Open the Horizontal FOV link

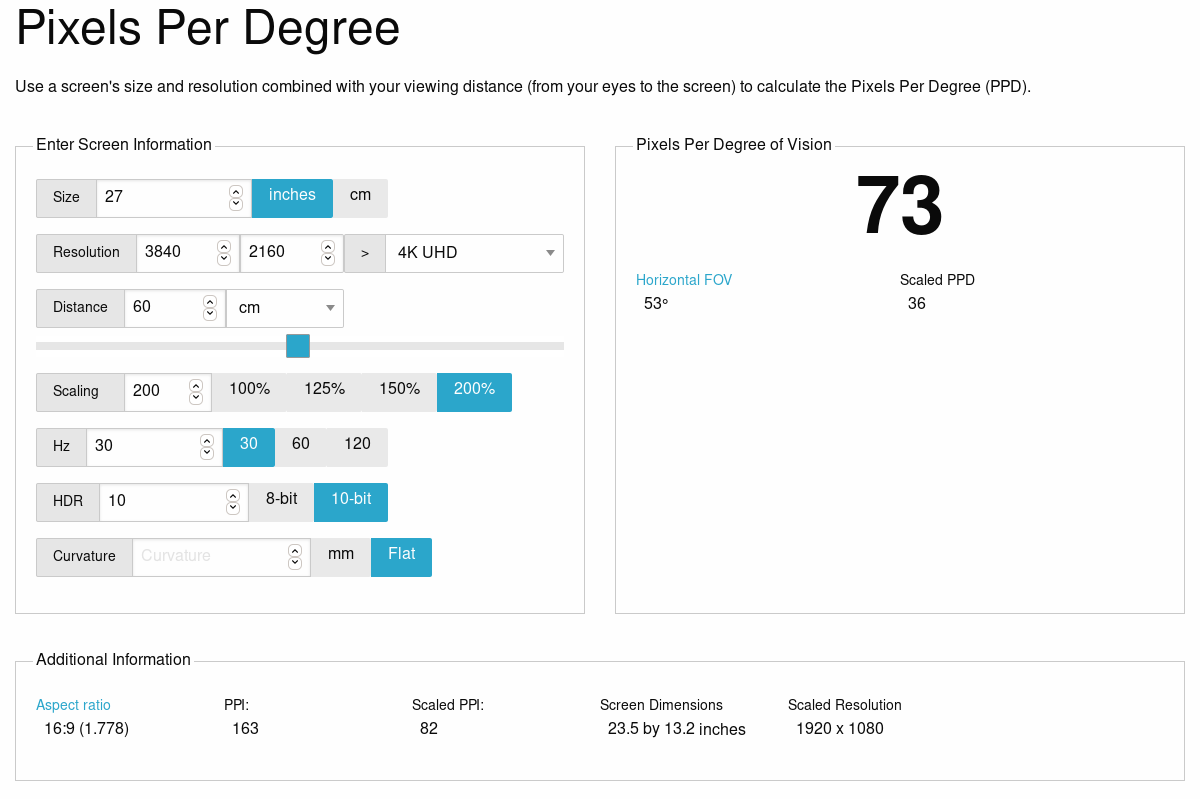coord(683,280)
